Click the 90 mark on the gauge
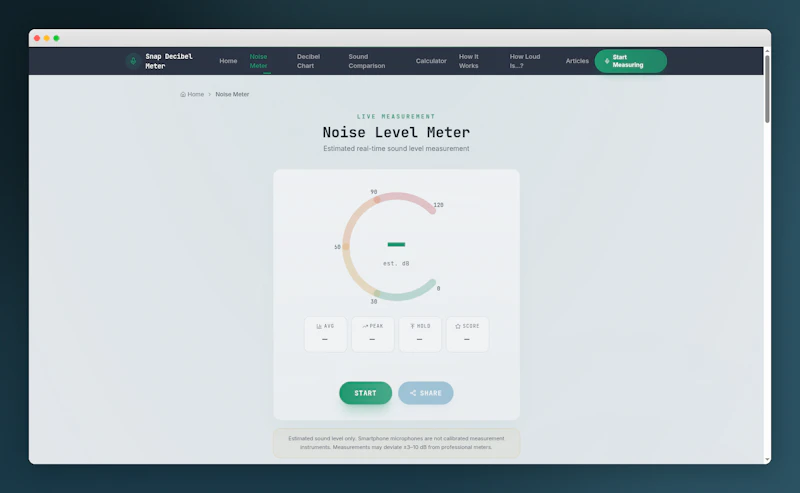Screen dimensions: 800x493 coord(373,192)
